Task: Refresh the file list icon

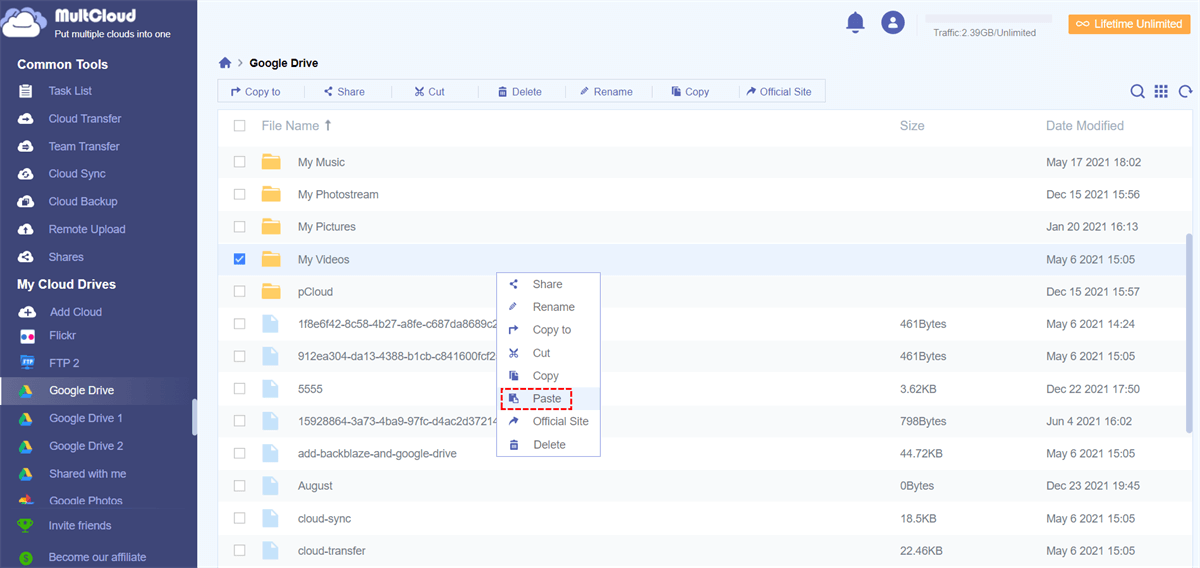Action: click(x=1185, y=91)
